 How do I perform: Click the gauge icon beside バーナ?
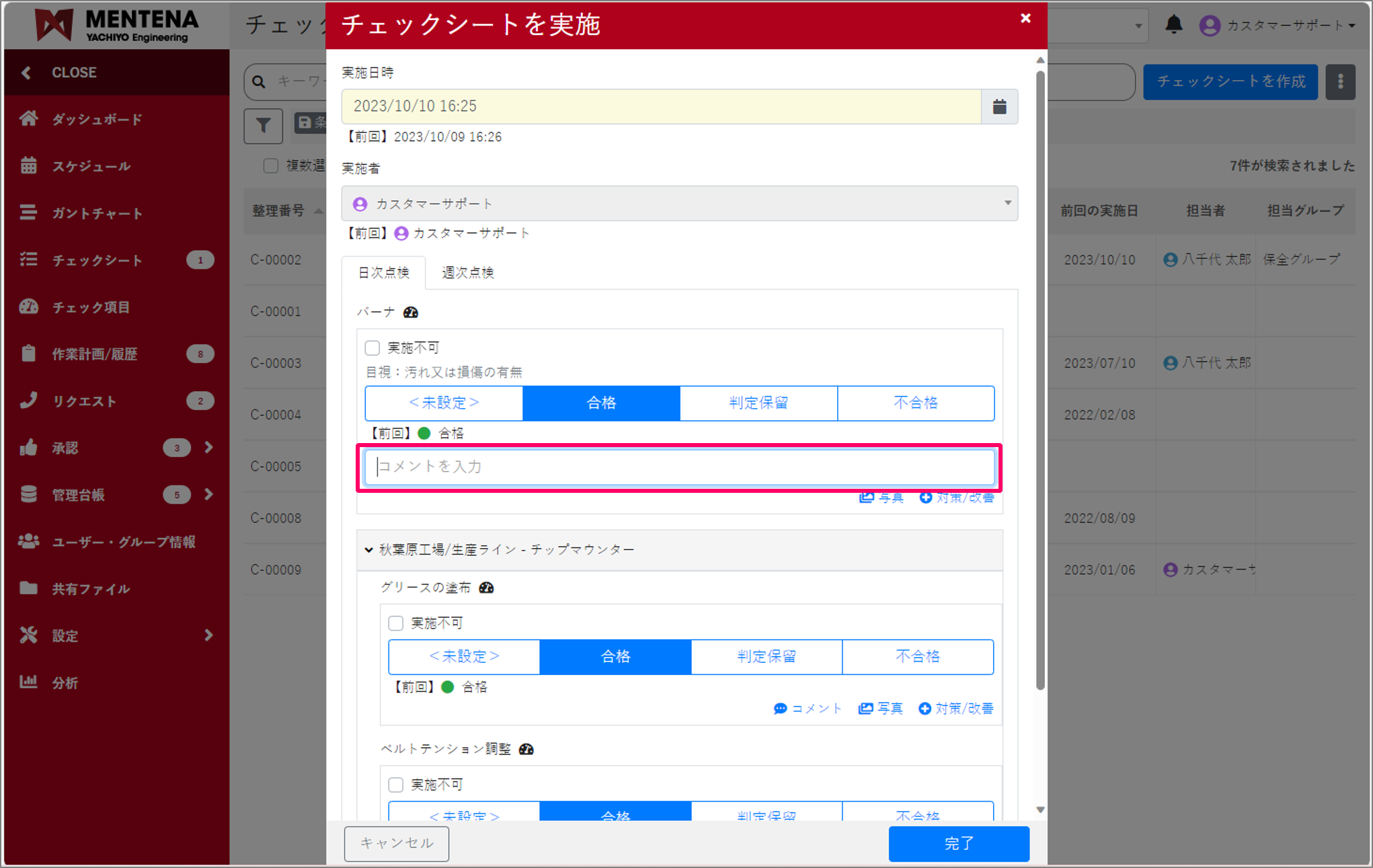tap(411, 312)
